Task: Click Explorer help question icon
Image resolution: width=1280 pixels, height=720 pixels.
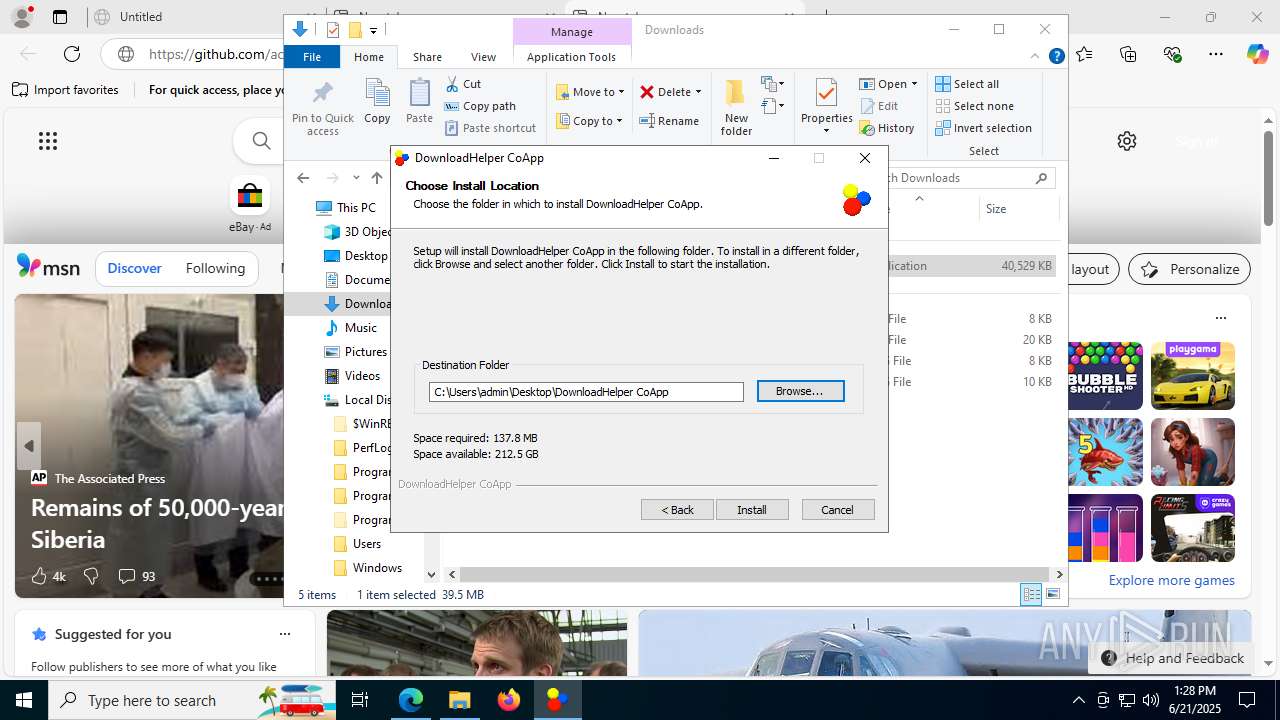Action: (1056, 57)
